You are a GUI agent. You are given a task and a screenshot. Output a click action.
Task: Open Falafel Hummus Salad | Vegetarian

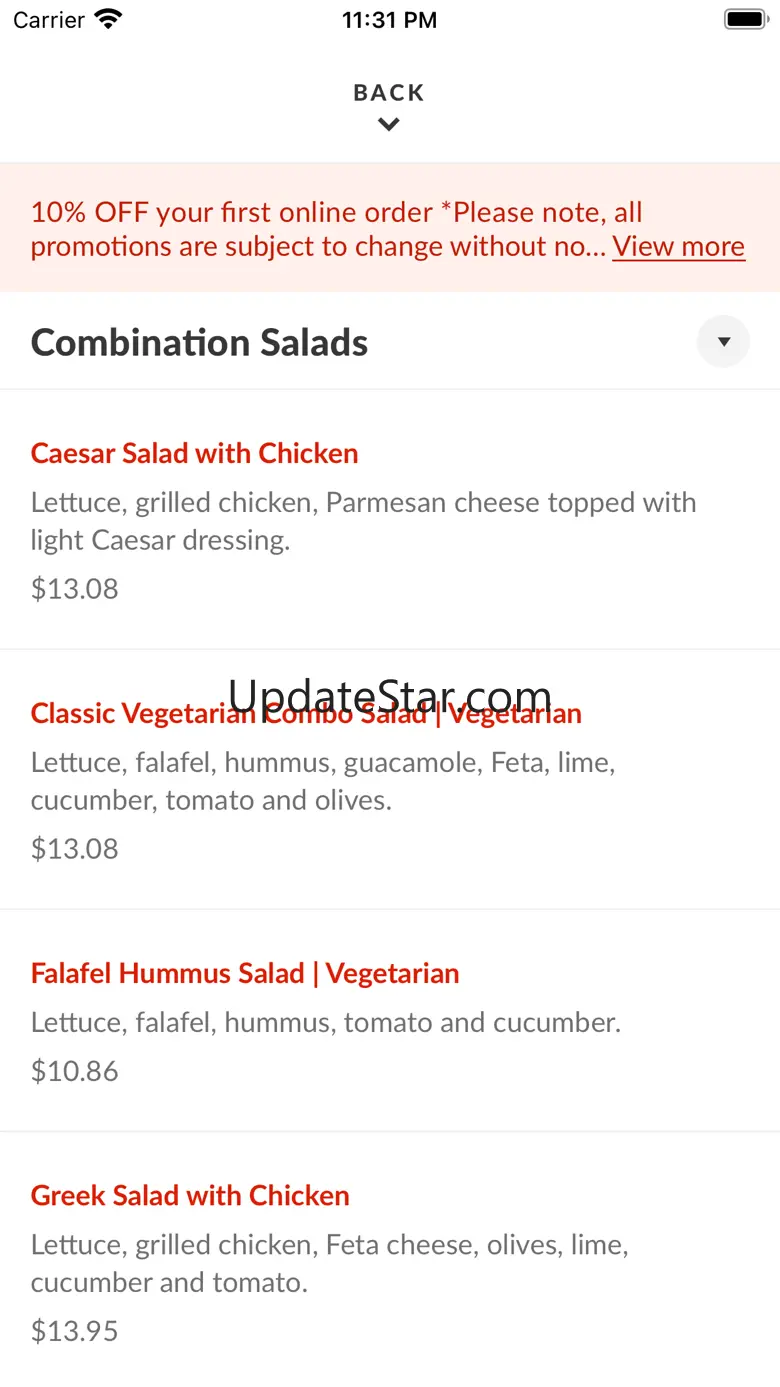245,973
